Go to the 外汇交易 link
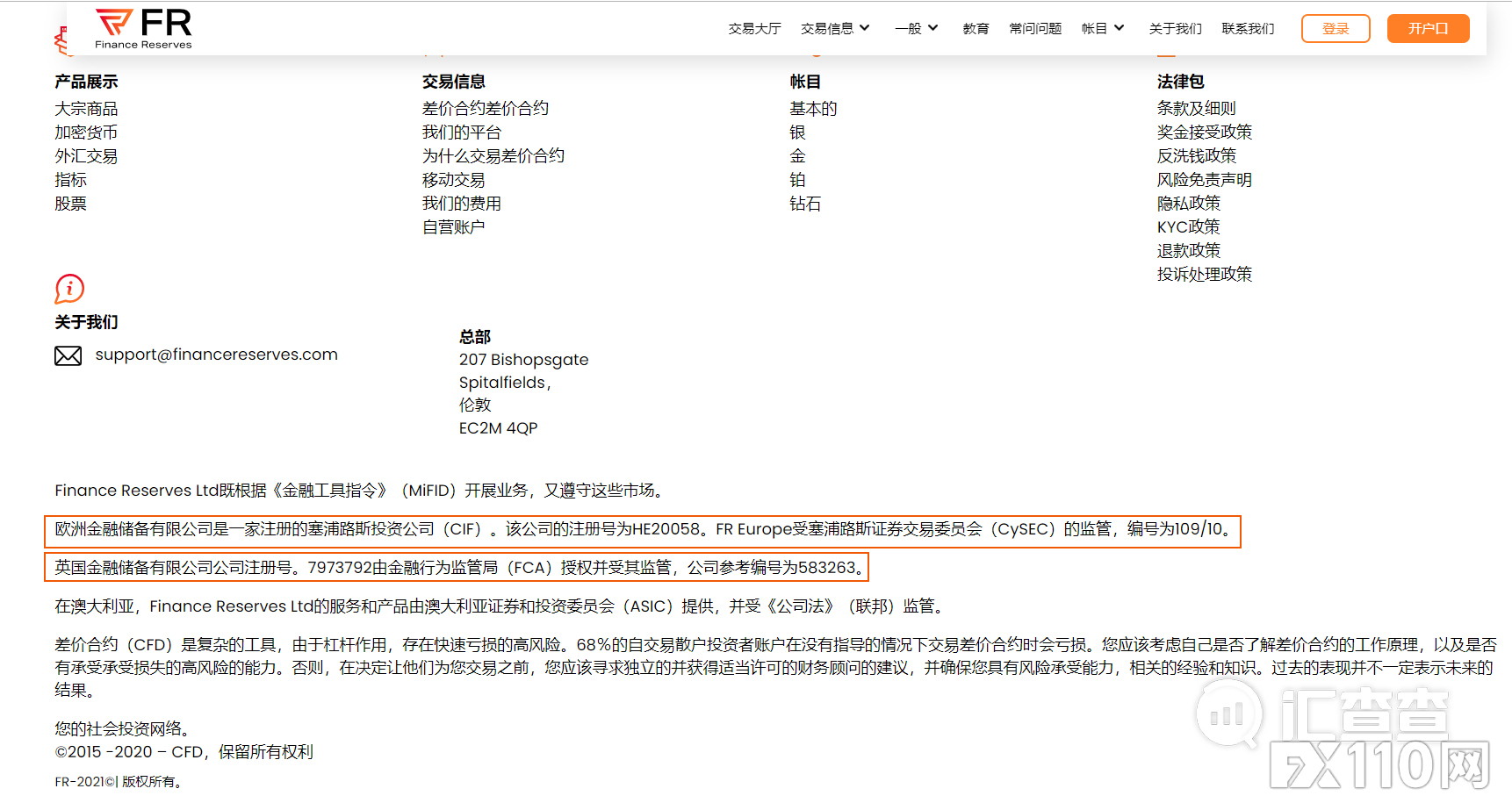Screen dimensions: 1512x803 [86, 156]
